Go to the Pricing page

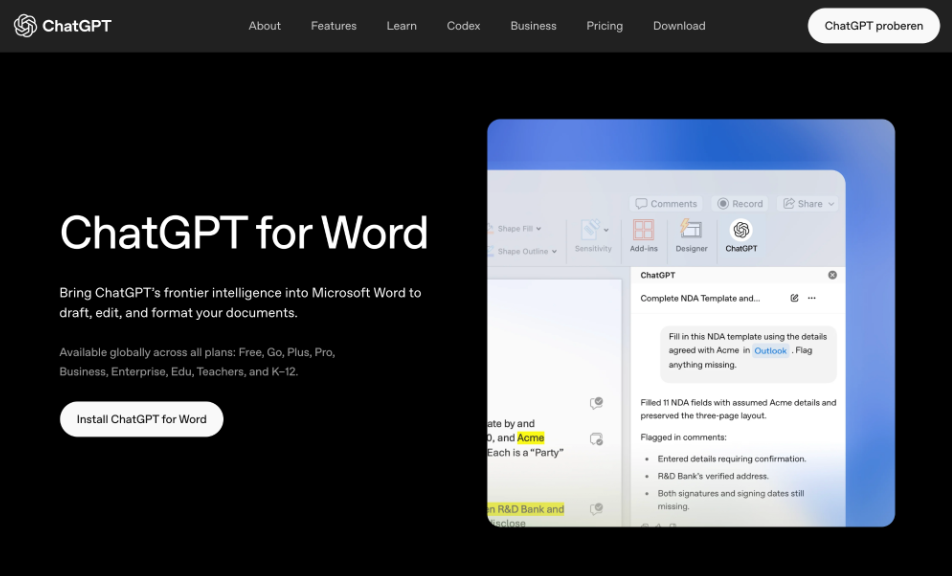604,25
